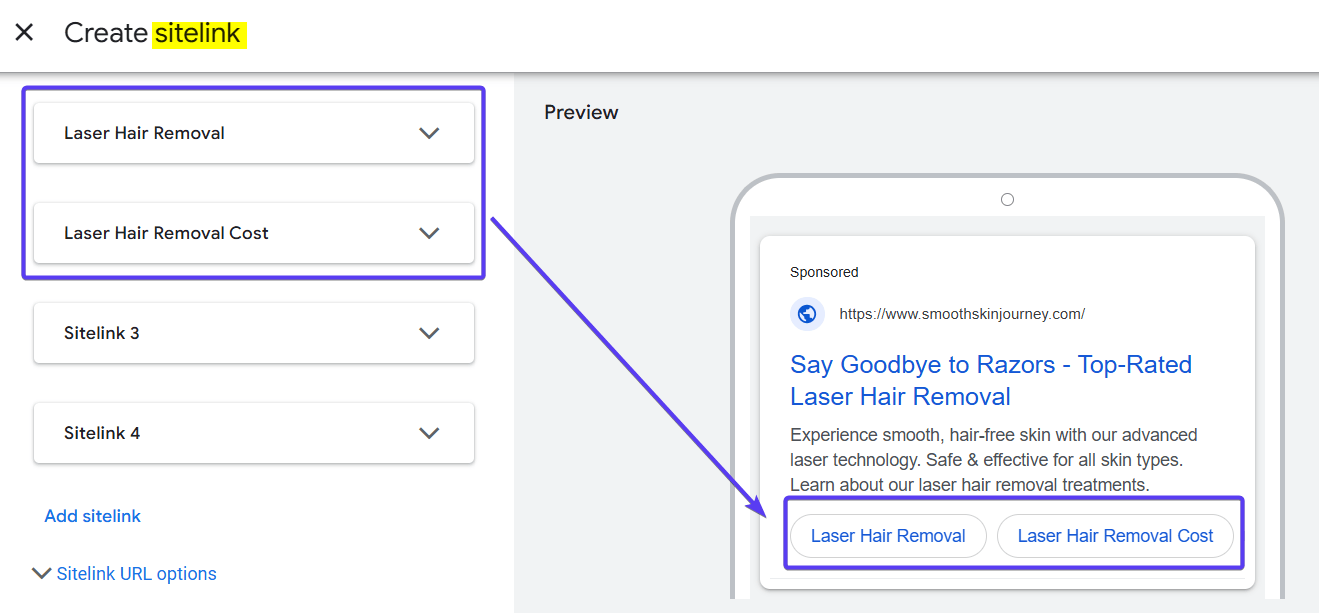Click the ad description text in the preview
Viewport: 1319px width, 613px height.
[x=994, y=460]
